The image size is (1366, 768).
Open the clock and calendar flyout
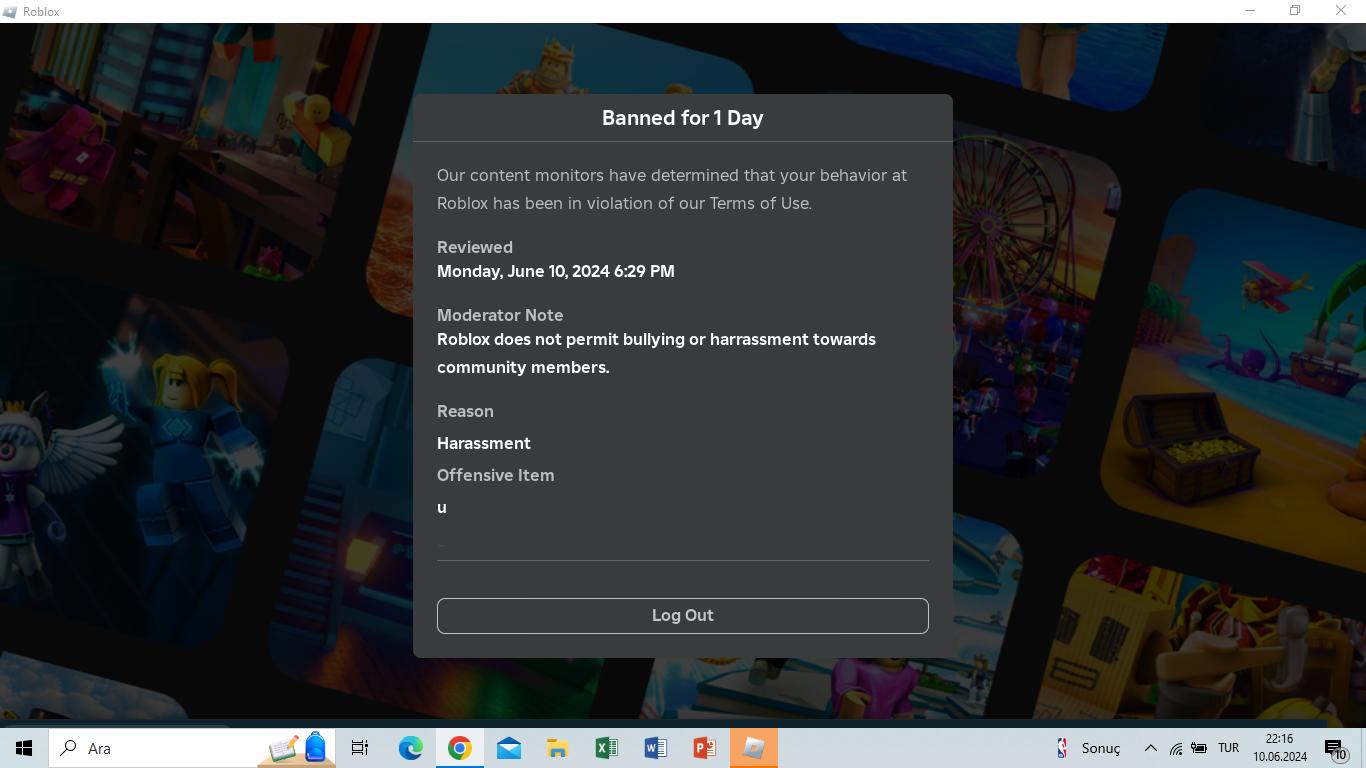(1280, 748)
